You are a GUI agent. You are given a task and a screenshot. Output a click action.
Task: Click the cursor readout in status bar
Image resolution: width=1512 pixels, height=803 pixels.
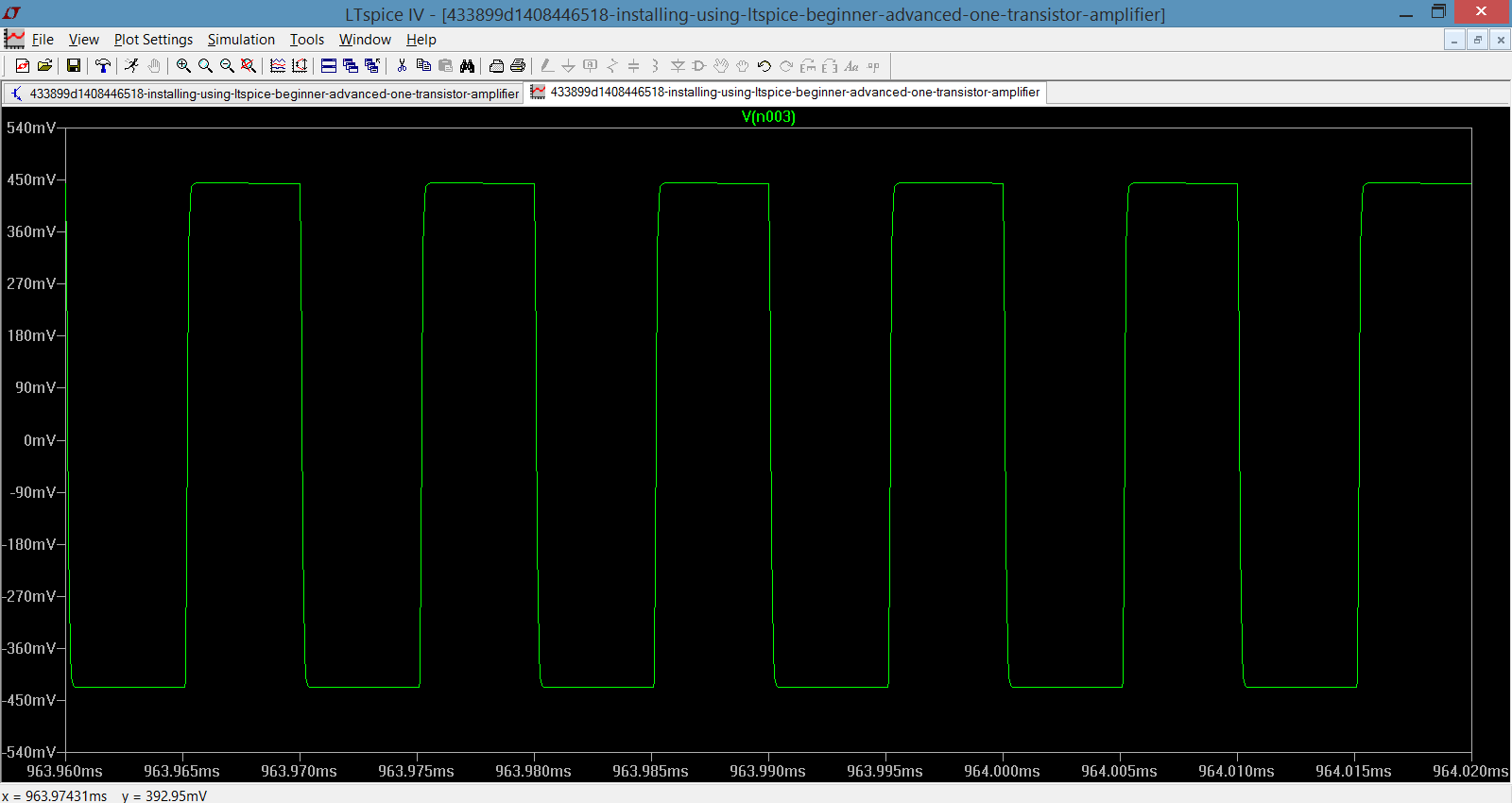point(105,795)
